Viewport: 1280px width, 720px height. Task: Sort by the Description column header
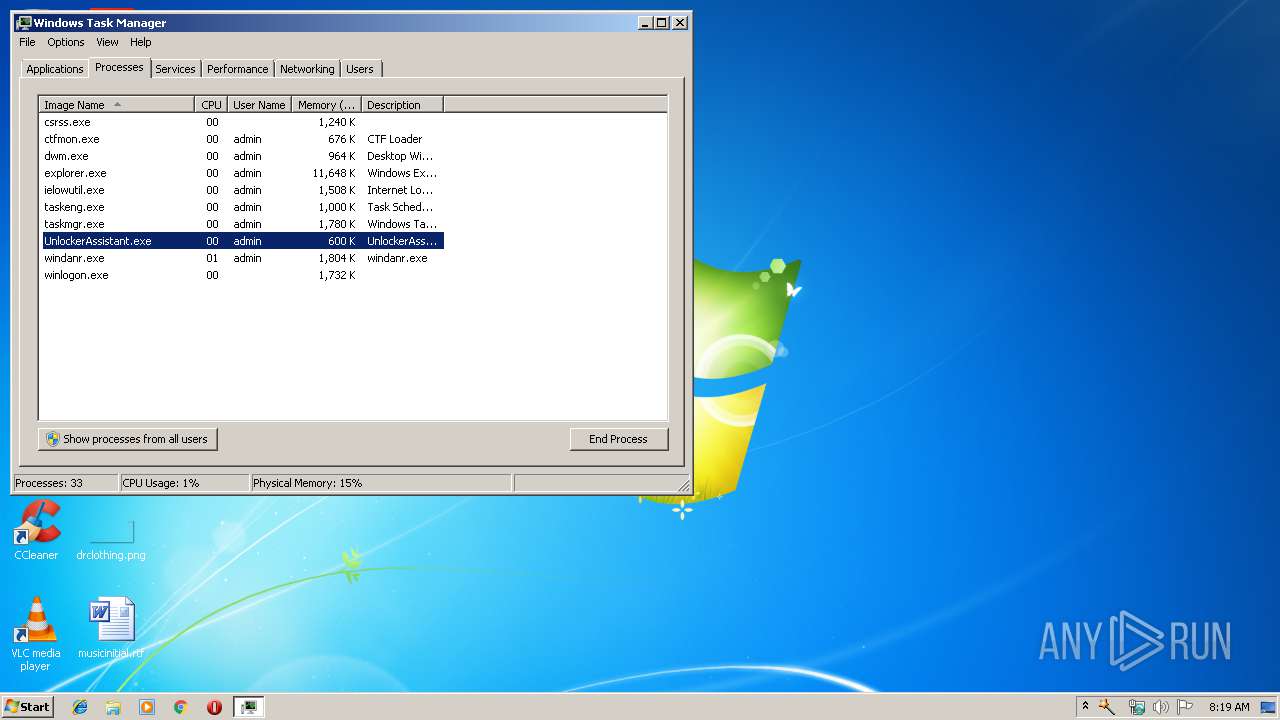[402, 105]
